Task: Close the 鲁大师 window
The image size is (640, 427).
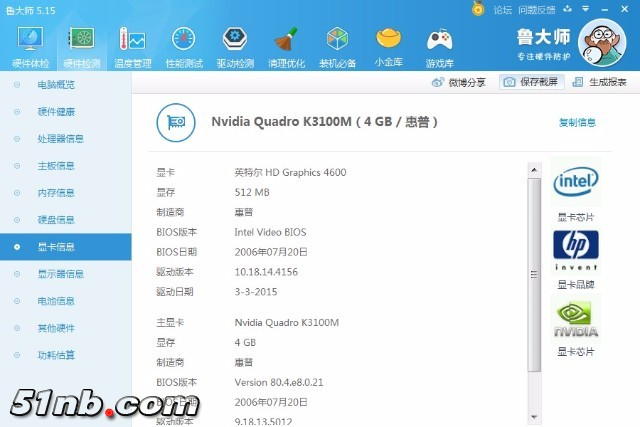Action: coord(624,9)
